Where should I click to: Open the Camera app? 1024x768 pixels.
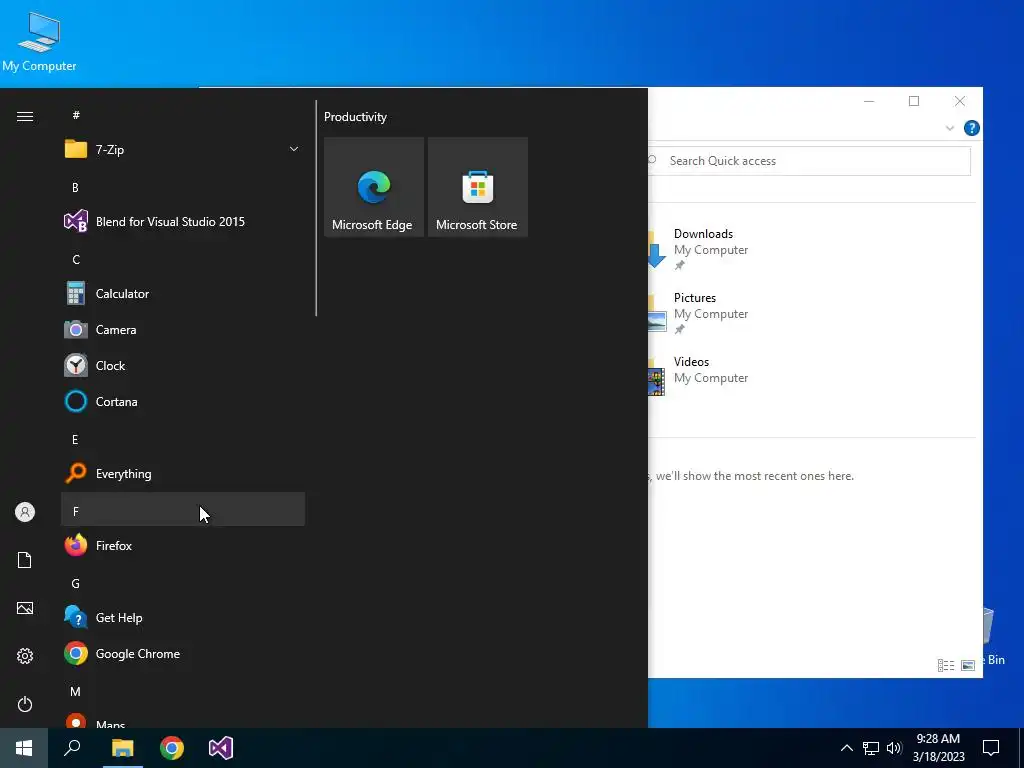click(184, 330)
